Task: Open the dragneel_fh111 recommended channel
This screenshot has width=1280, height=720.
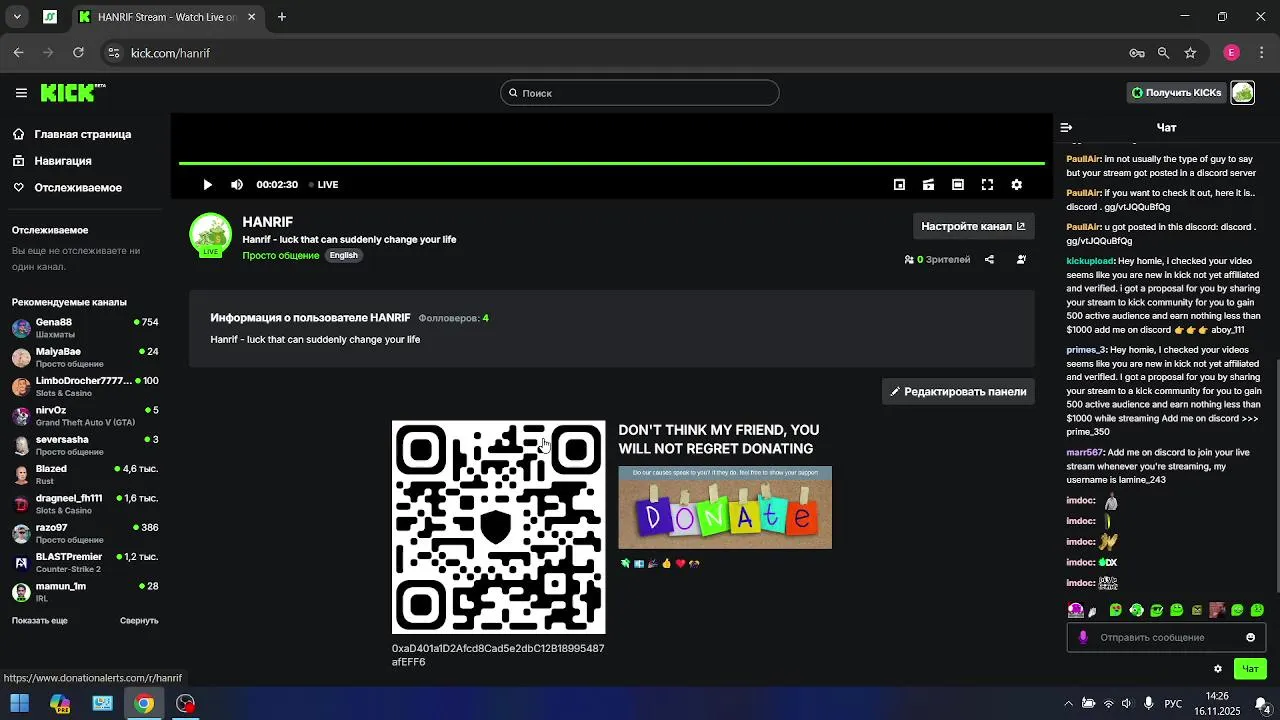Action: pyautogui.click(x=85, y=504)
